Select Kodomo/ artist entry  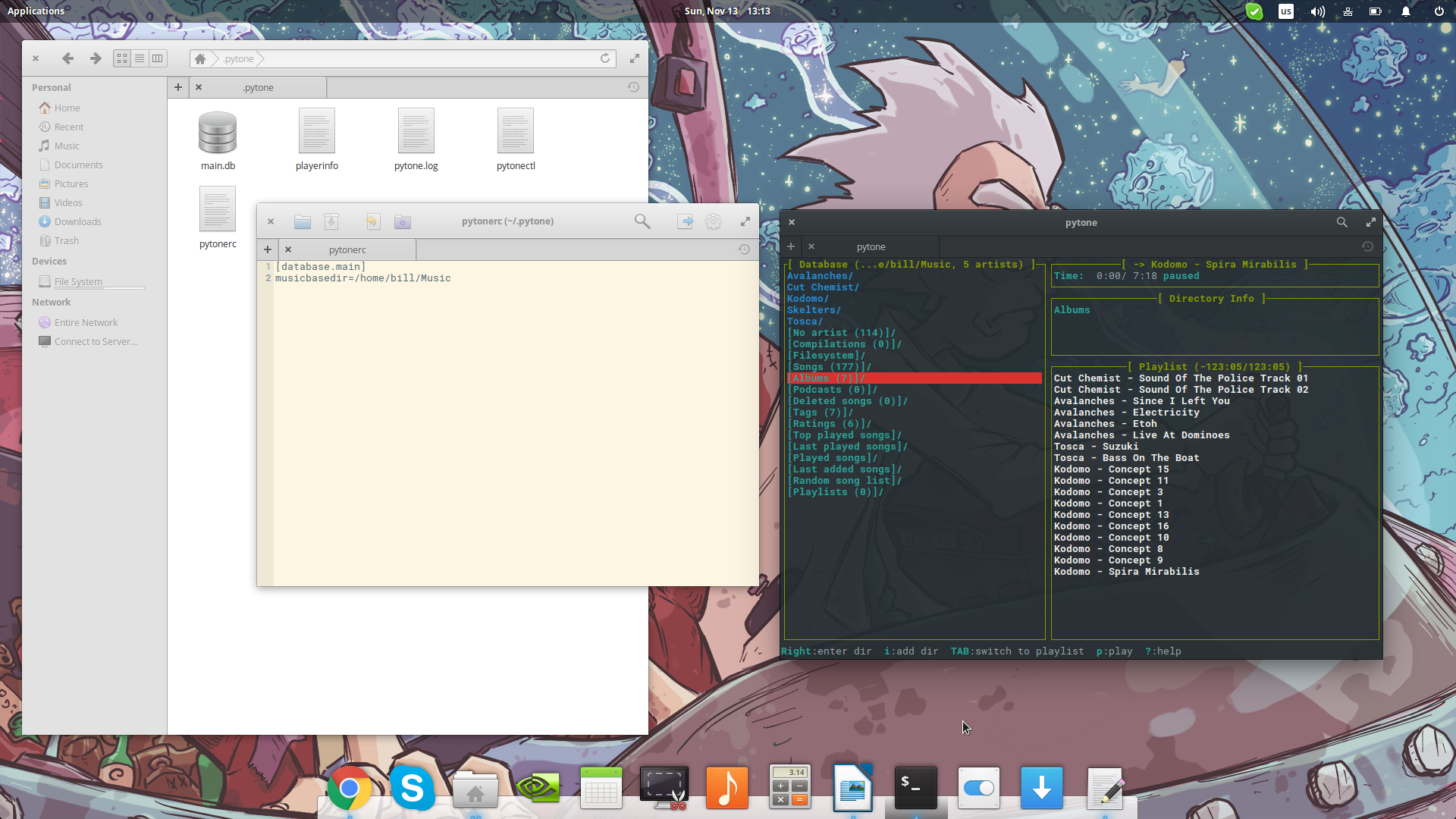(x=808, y=299)
